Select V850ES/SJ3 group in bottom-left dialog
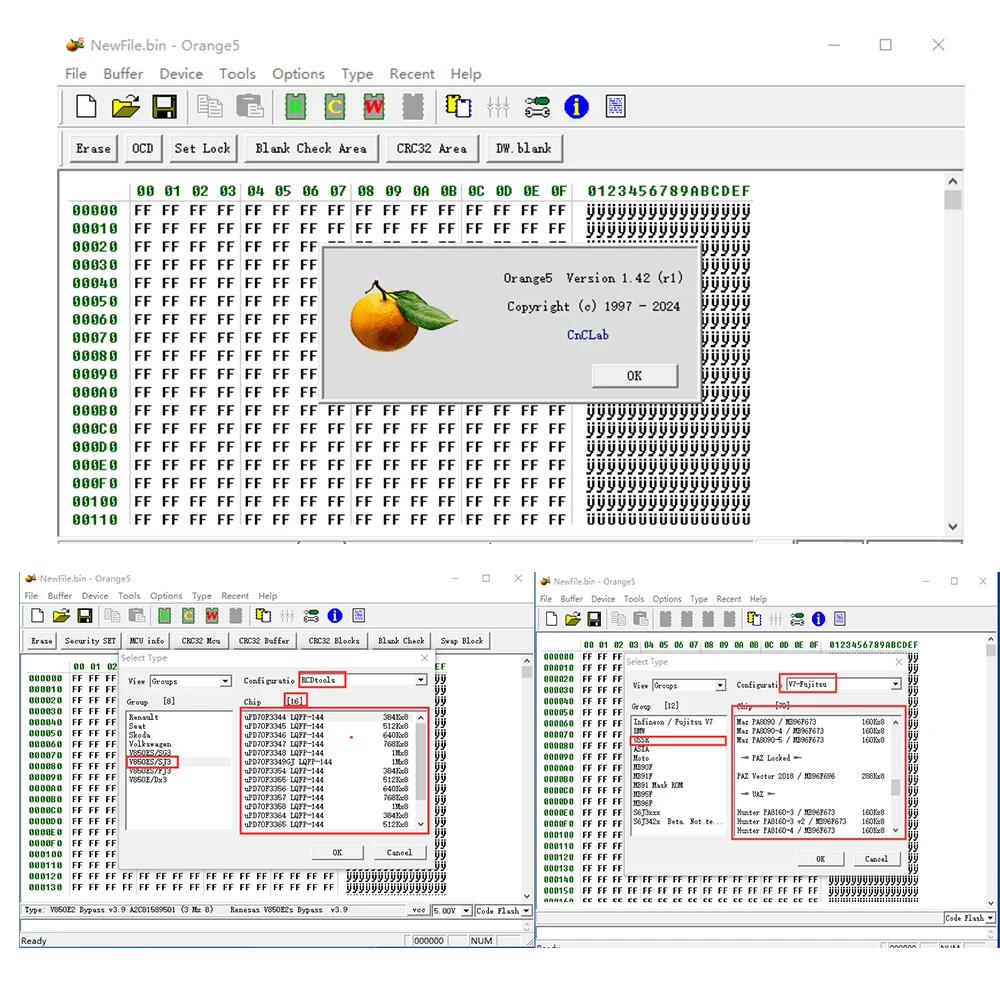 [151, 761]
